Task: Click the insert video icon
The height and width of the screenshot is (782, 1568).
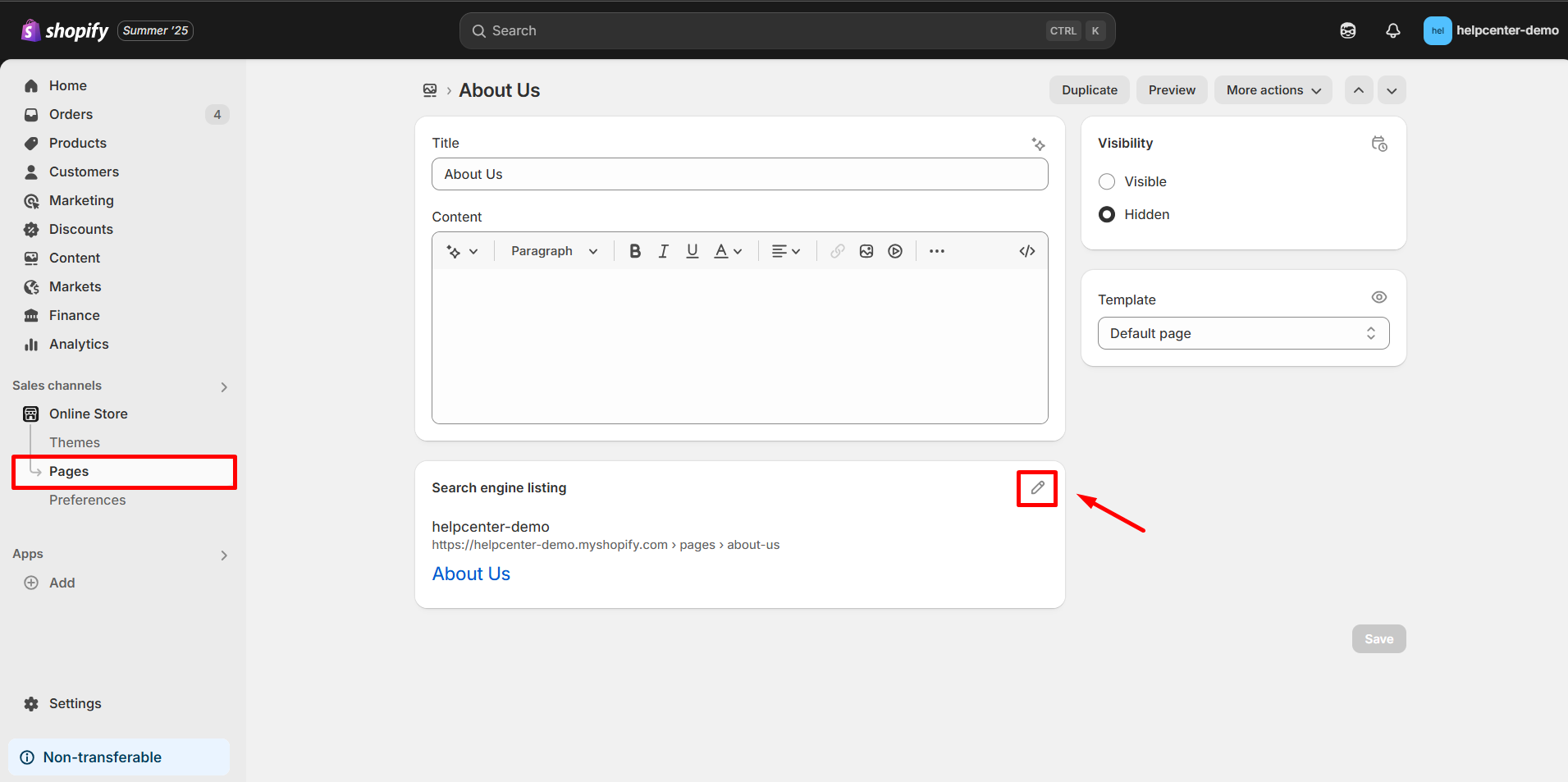Action: click(894, 251)
